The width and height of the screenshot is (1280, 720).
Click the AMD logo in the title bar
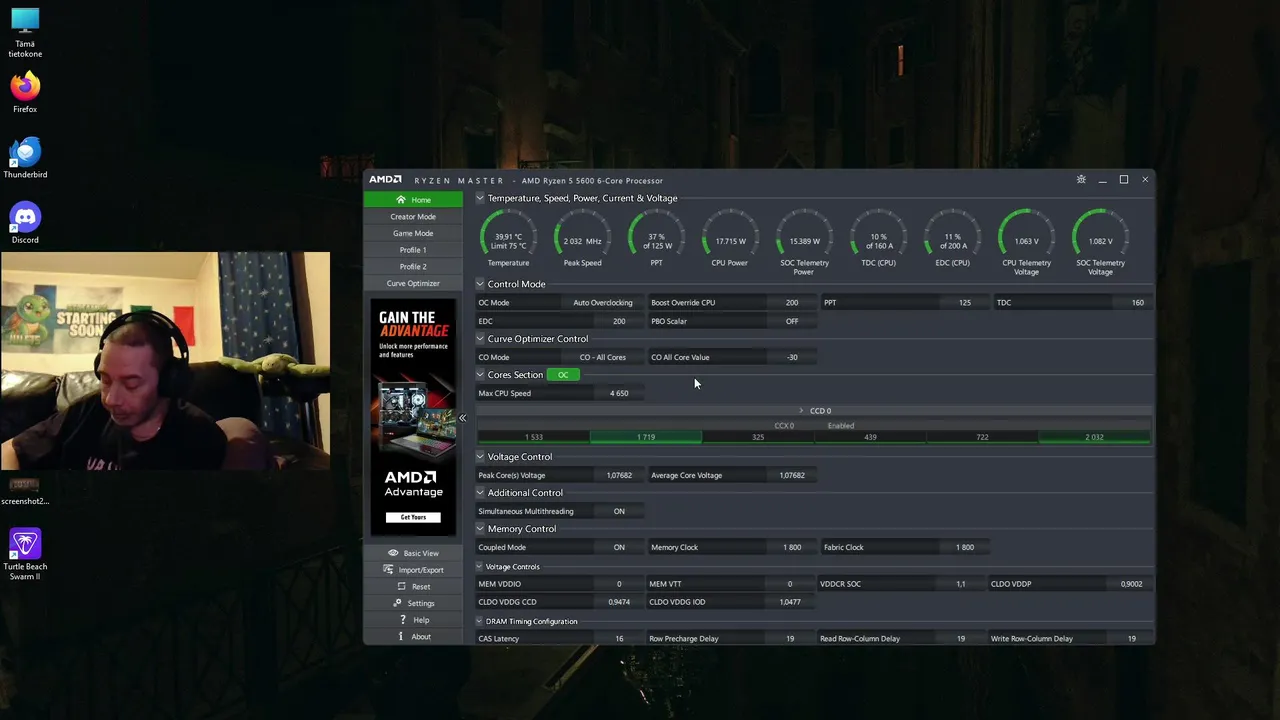click(385, 180)
